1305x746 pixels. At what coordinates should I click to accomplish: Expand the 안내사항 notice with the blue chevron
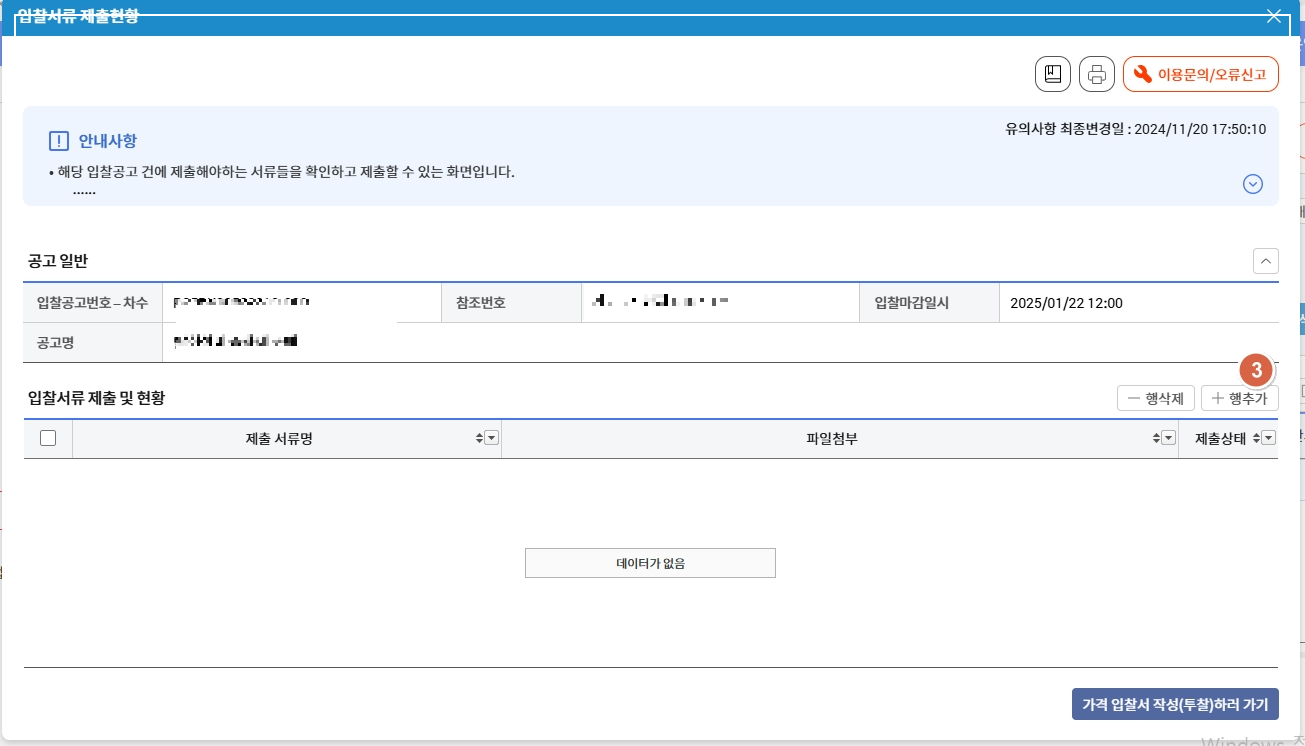tap(1253, 183)
